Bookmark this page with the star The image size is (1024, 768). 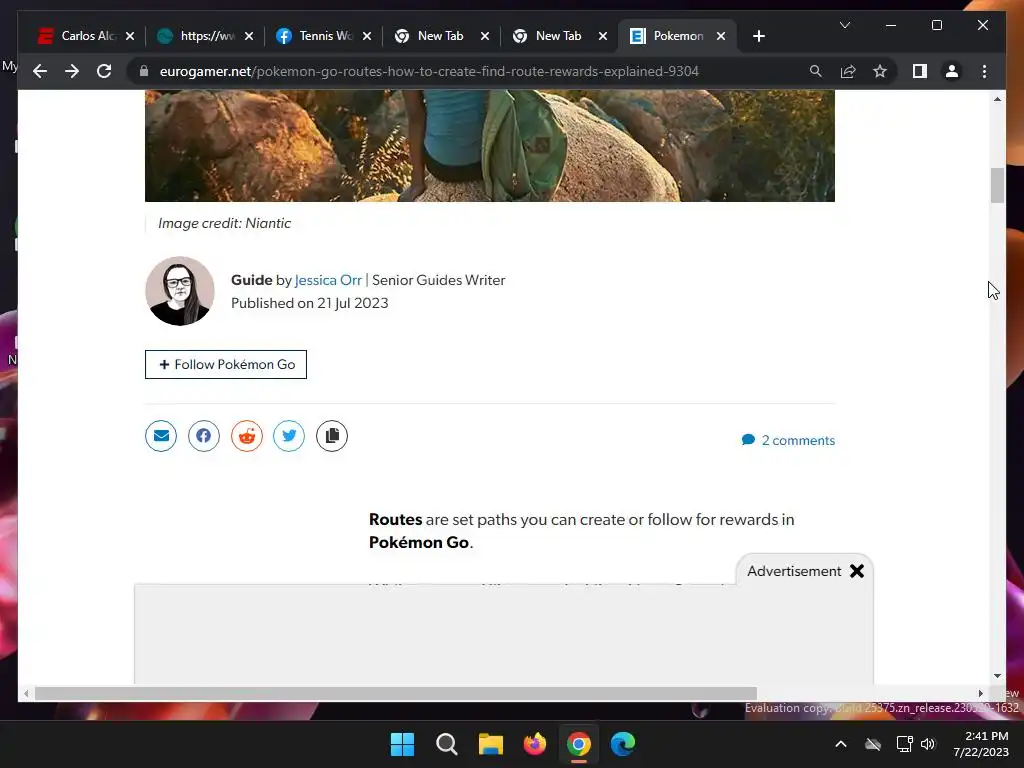pyautogui.click(x=880, y=71)
